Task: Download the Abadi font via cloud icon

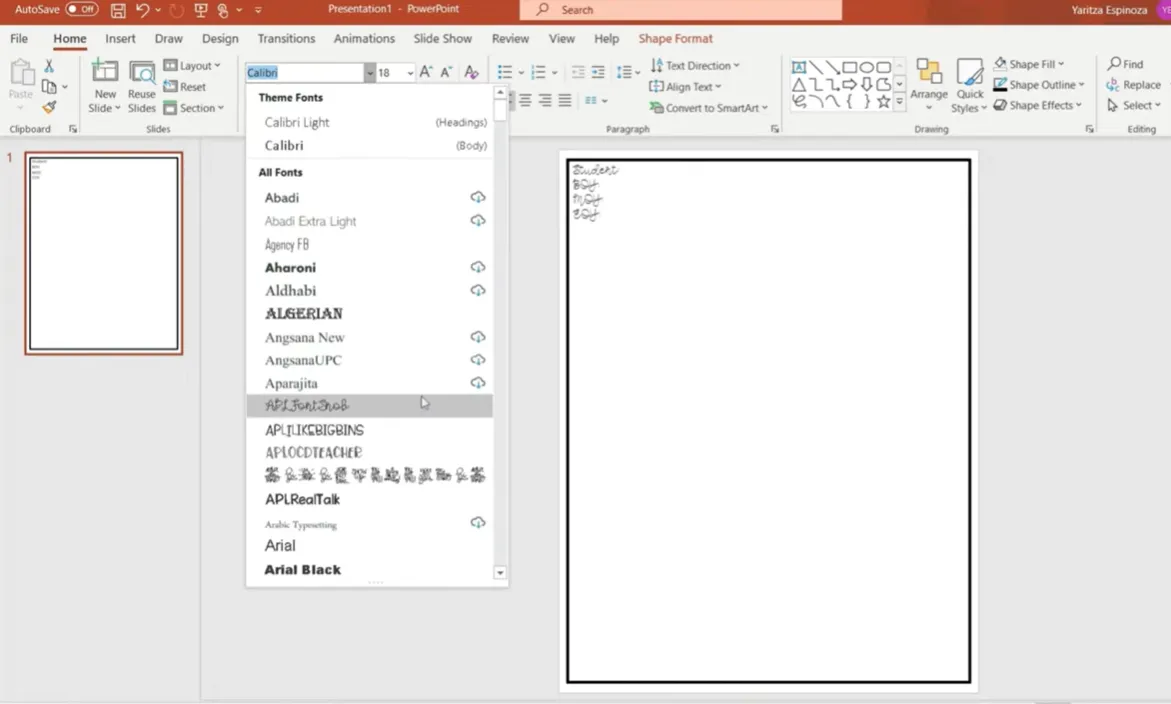Action: coord(478,197)
